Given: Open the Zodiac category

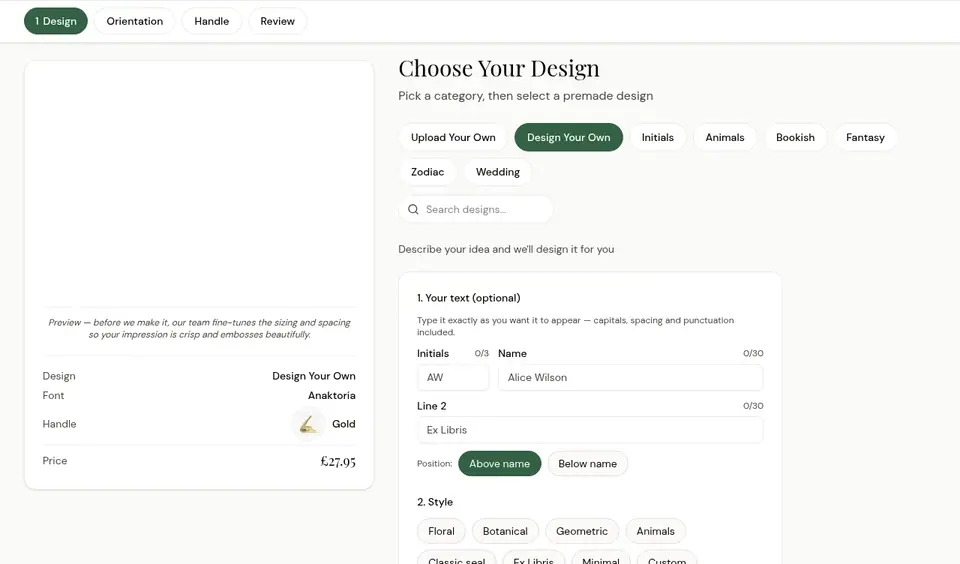Looking at the screenshot, I should 427,172.
